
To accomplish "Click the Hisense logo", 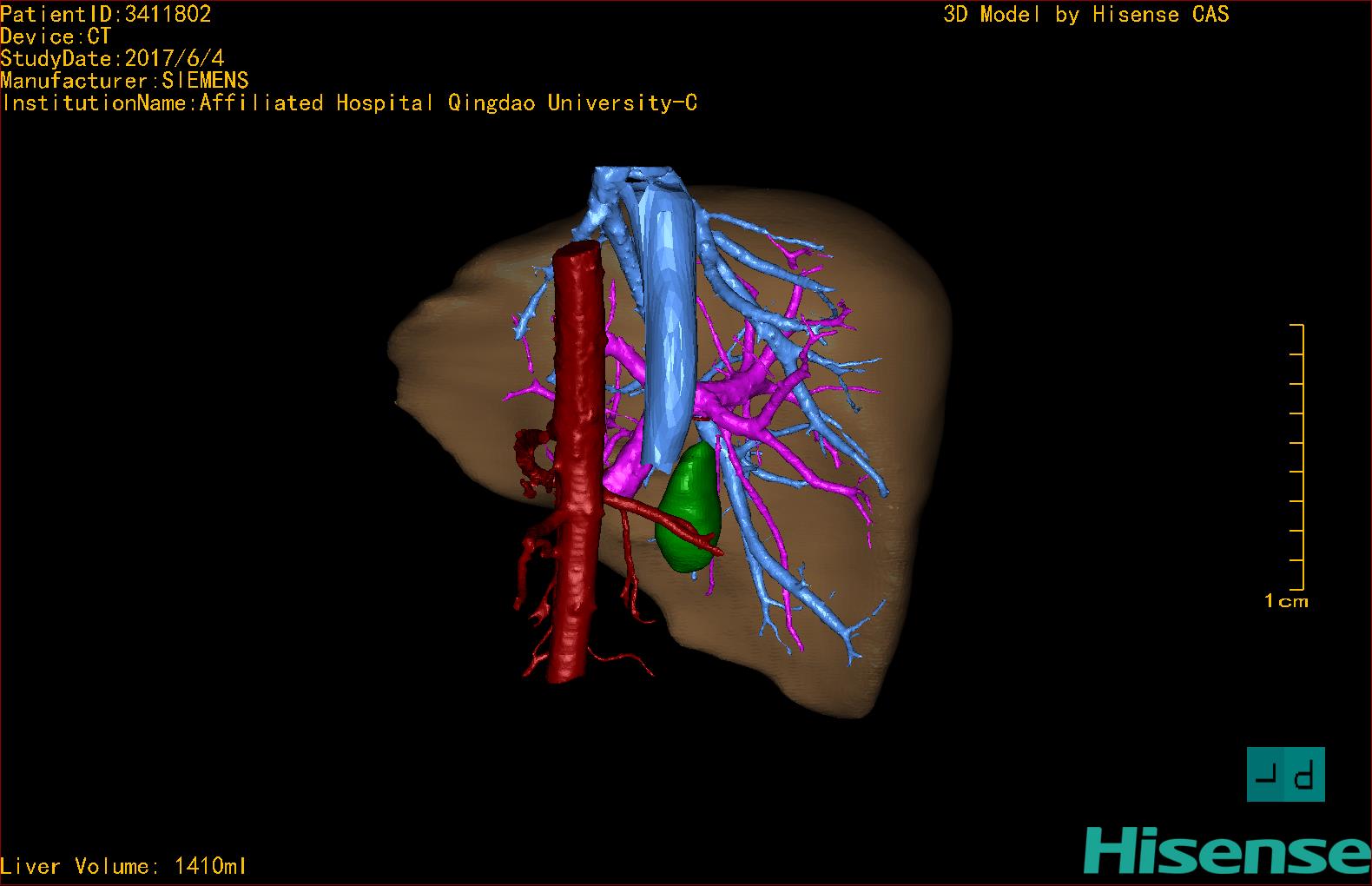I will click(1227, 850).
